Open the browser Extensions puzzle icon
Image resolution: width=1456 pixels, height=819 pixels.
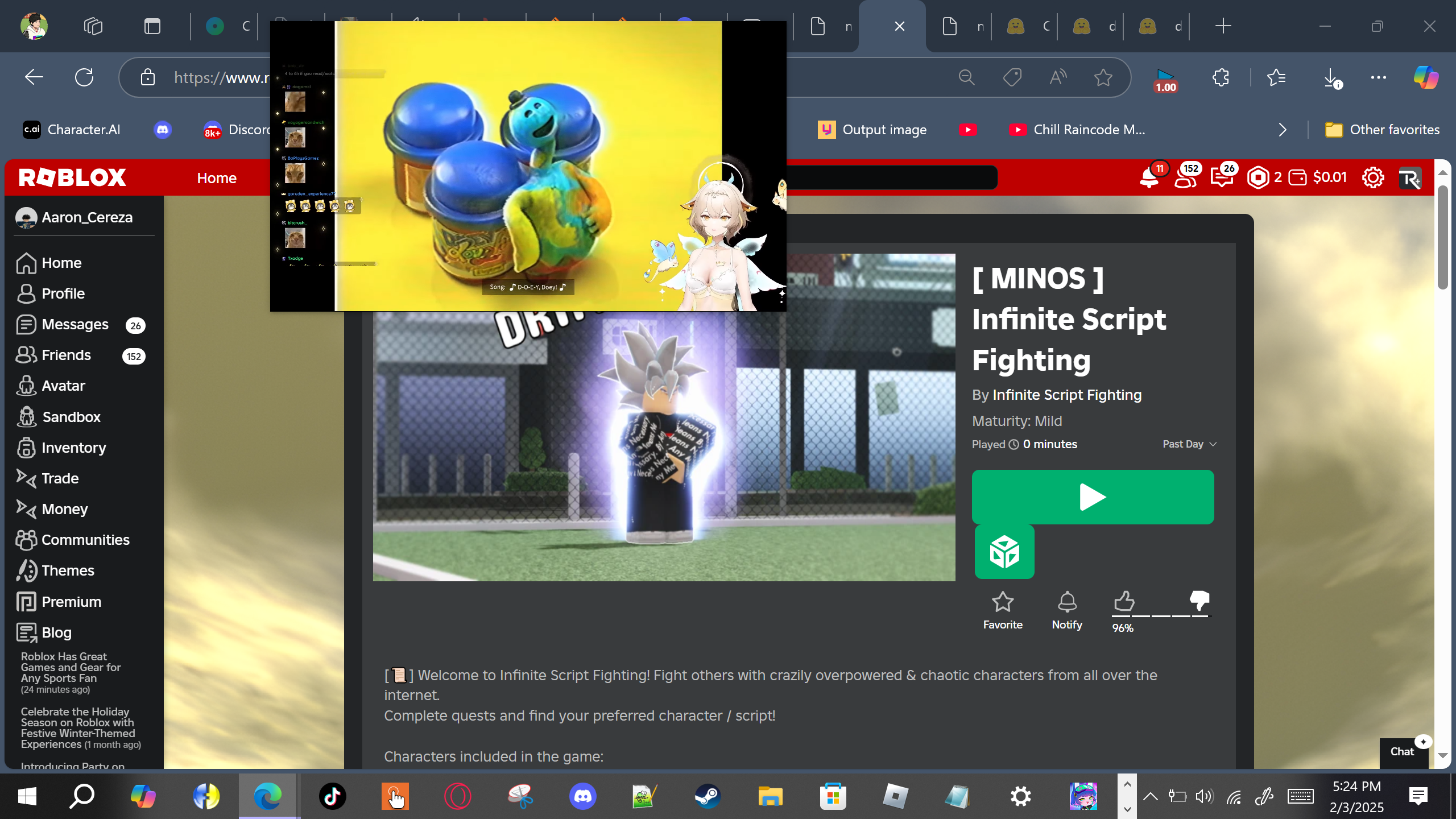pyautogui.click(x=1221, y=77)
